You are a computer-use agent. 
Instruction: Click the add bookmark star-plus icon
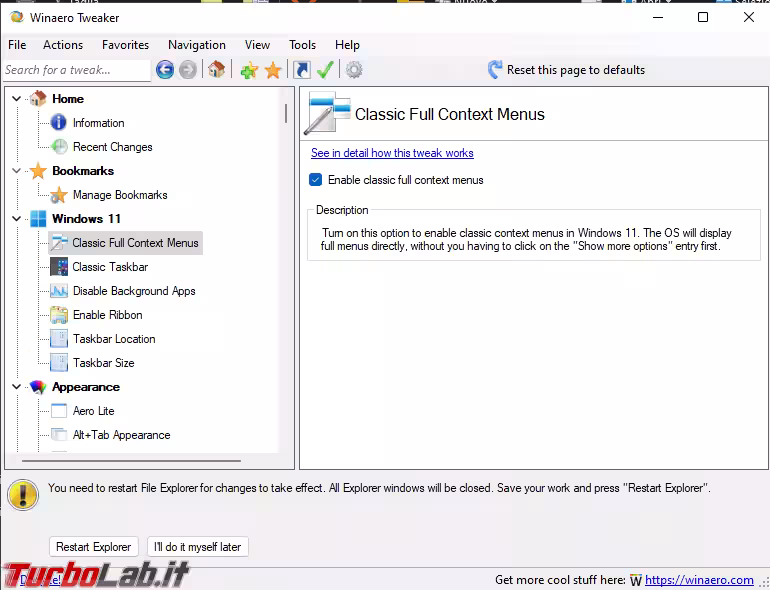(249, 70)
